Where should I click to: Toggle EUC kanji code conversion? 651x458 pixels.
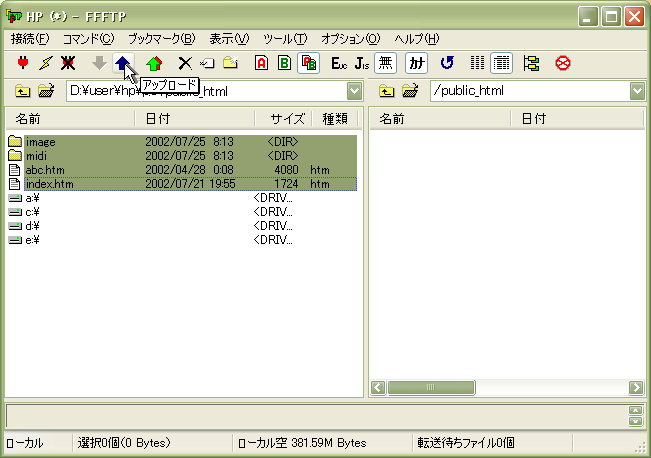[x=339, y=63]
